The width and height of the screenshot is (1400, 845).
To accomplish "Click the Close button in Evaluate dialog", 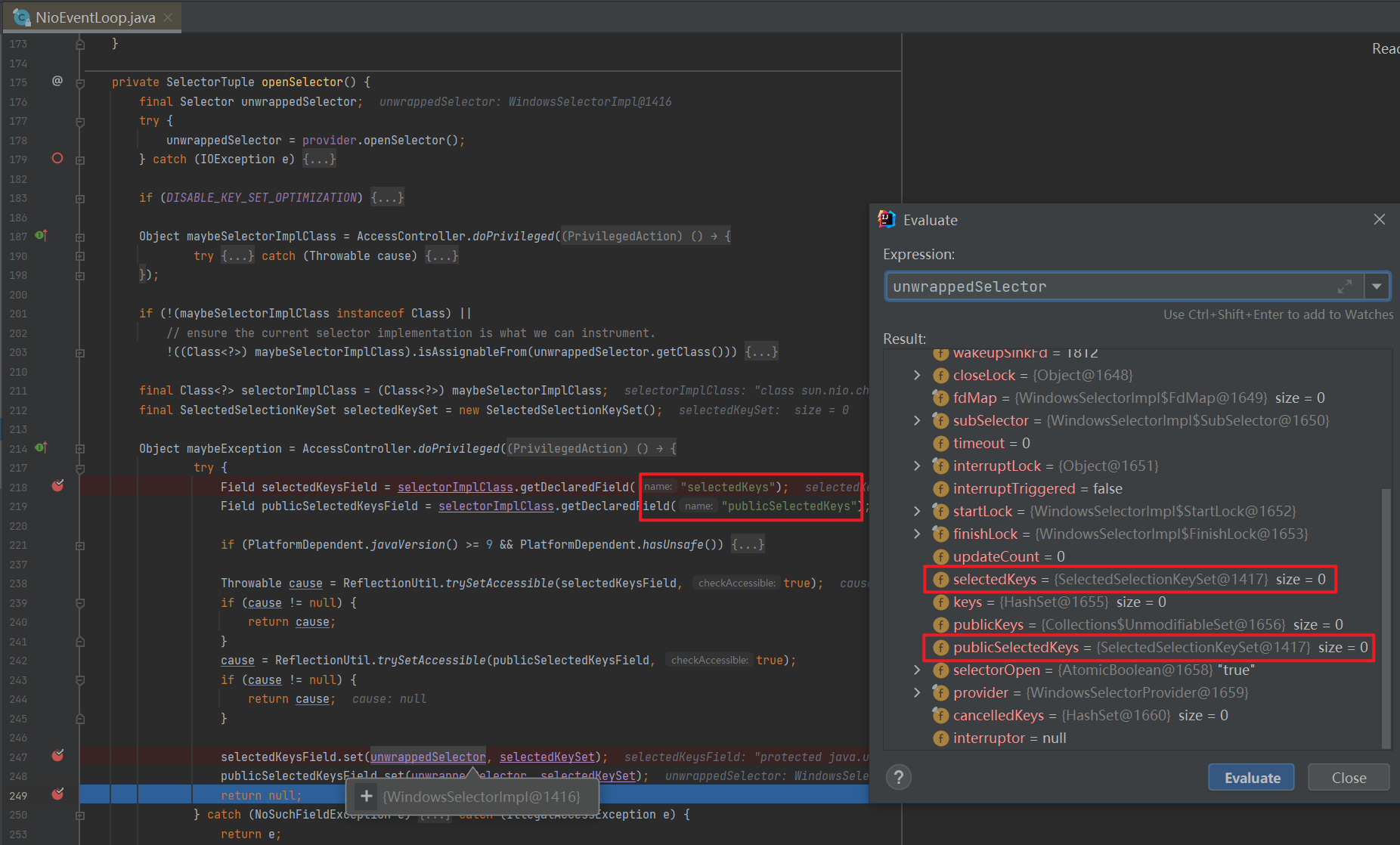I will click(1348, 778).
